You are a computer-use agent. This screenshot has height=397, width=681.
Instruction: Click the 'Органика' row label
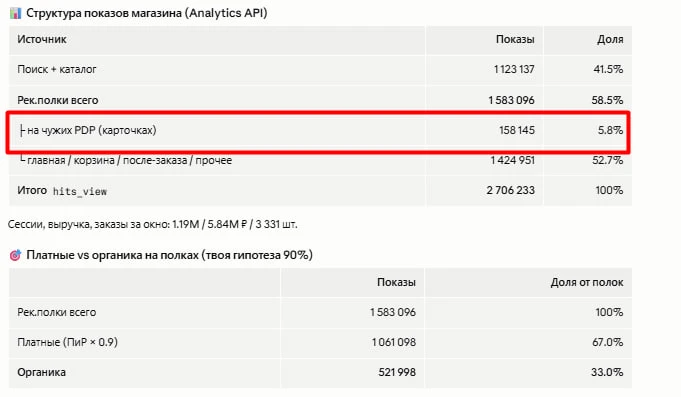point(42,372)
